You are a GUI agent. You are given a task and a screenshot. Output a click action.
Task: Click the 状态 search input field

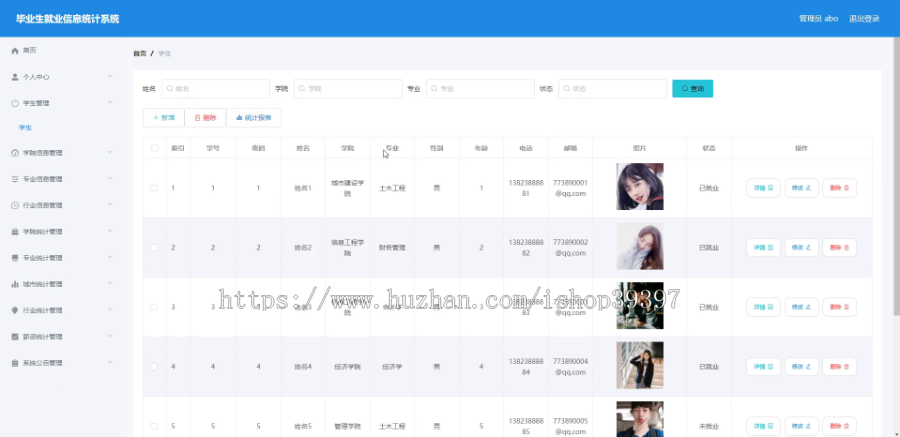pos(612,88)
